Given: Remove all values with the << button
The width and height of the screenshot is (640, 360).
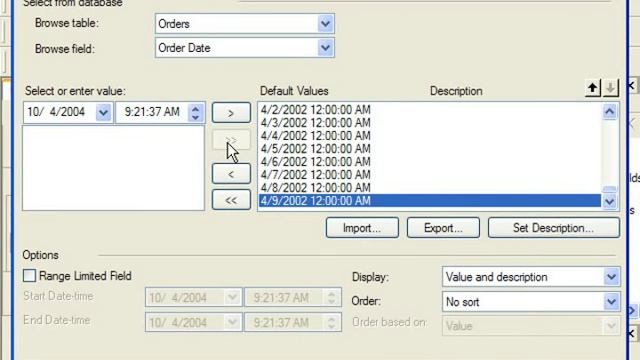Looking at the screenshot, I should pos(231,200).
